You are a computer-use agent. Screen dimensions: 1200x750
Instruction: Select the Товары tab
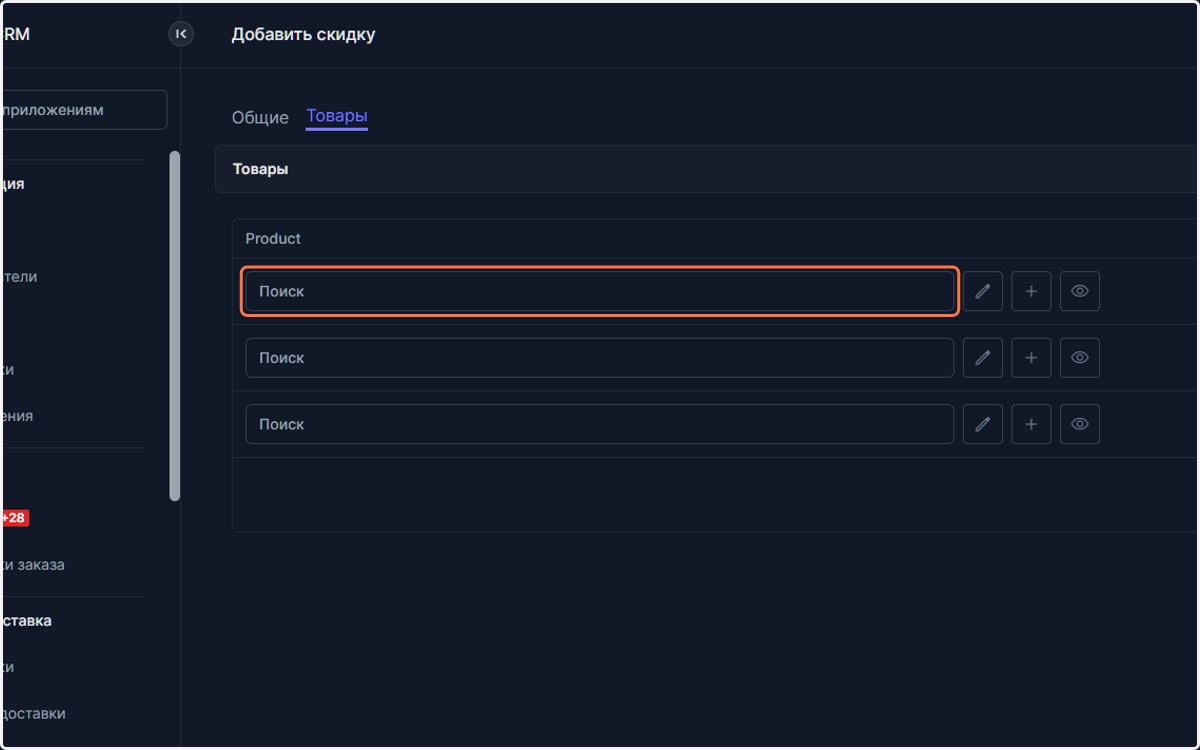point(337,116)
